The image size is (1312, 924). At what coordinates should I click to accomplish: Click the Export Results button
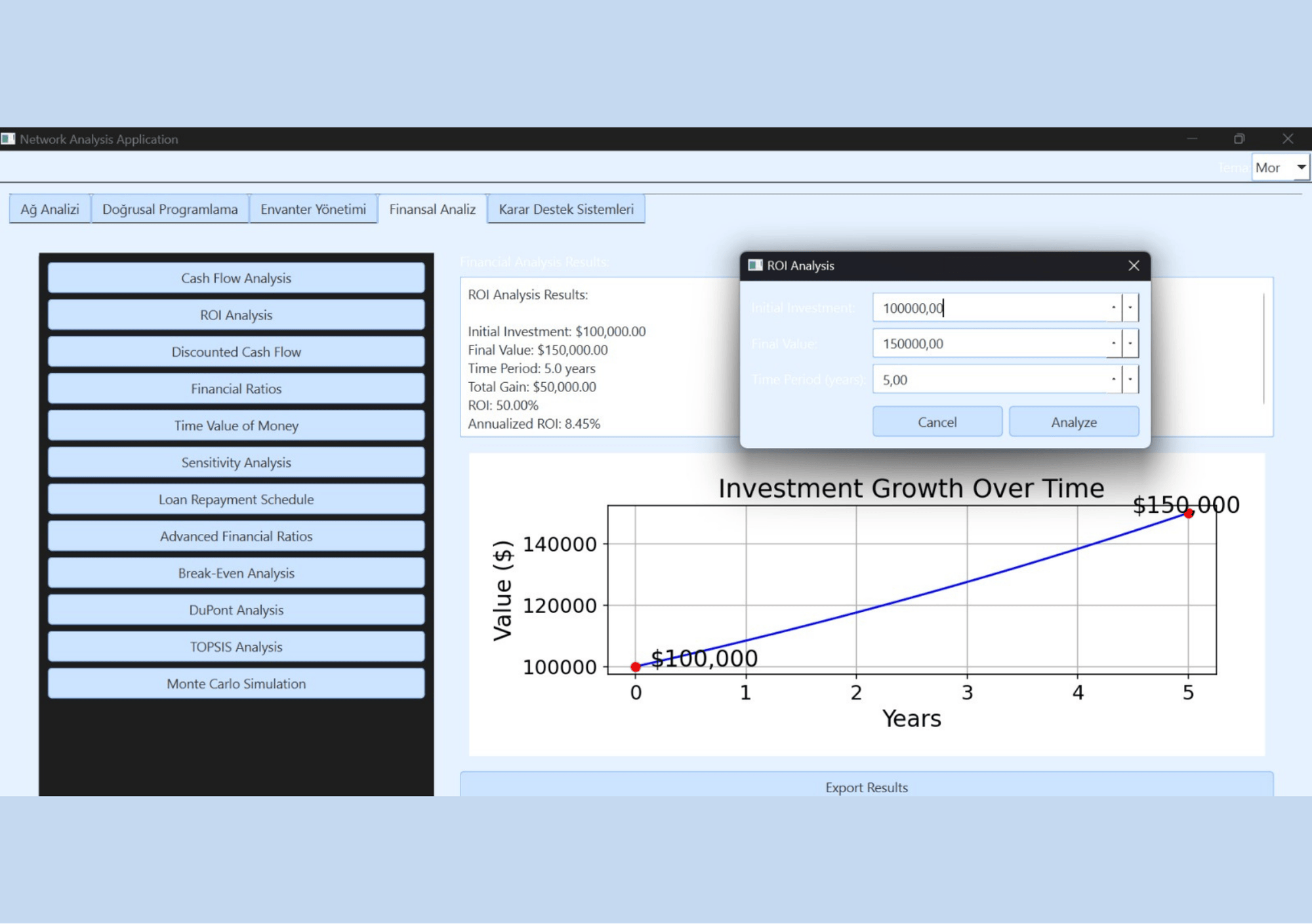point(867,786)
